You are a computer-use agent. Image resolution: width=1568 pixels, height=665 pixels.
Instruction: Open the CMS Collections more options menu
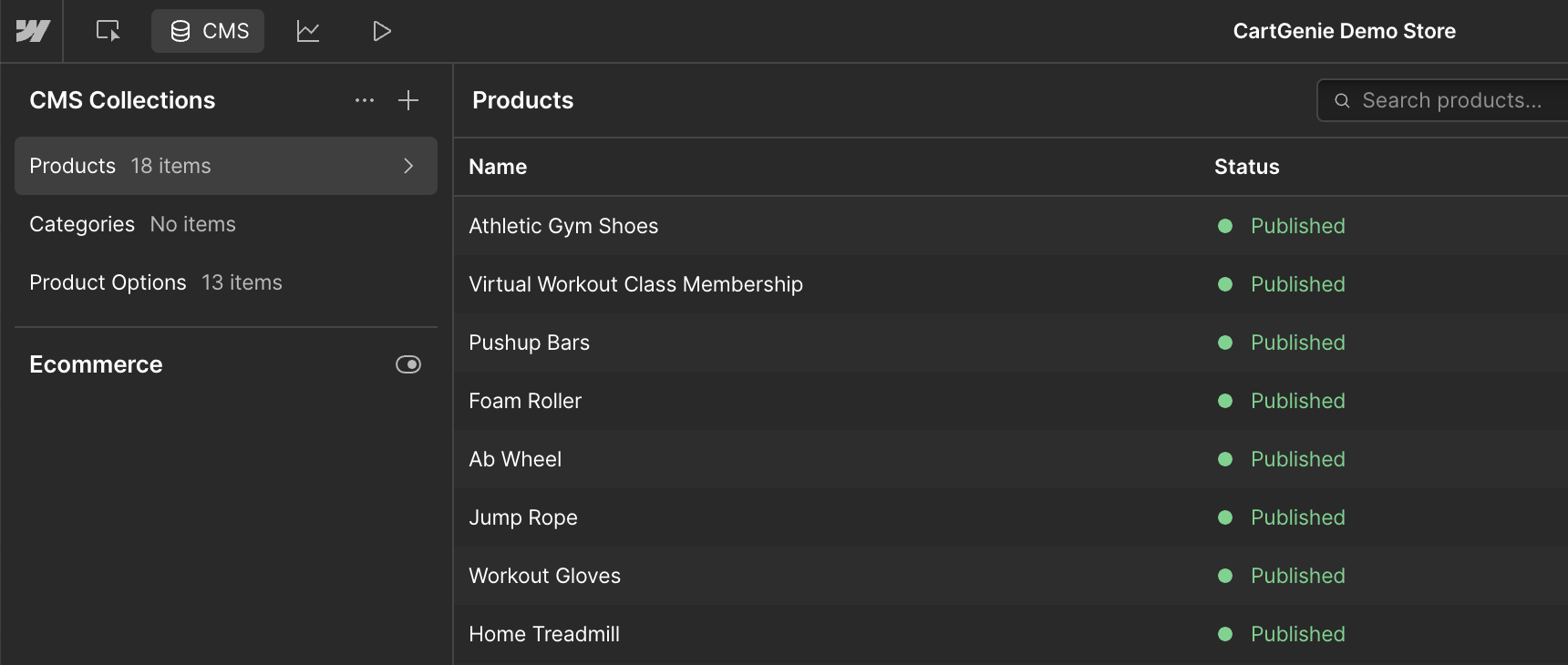coord(365,100)
